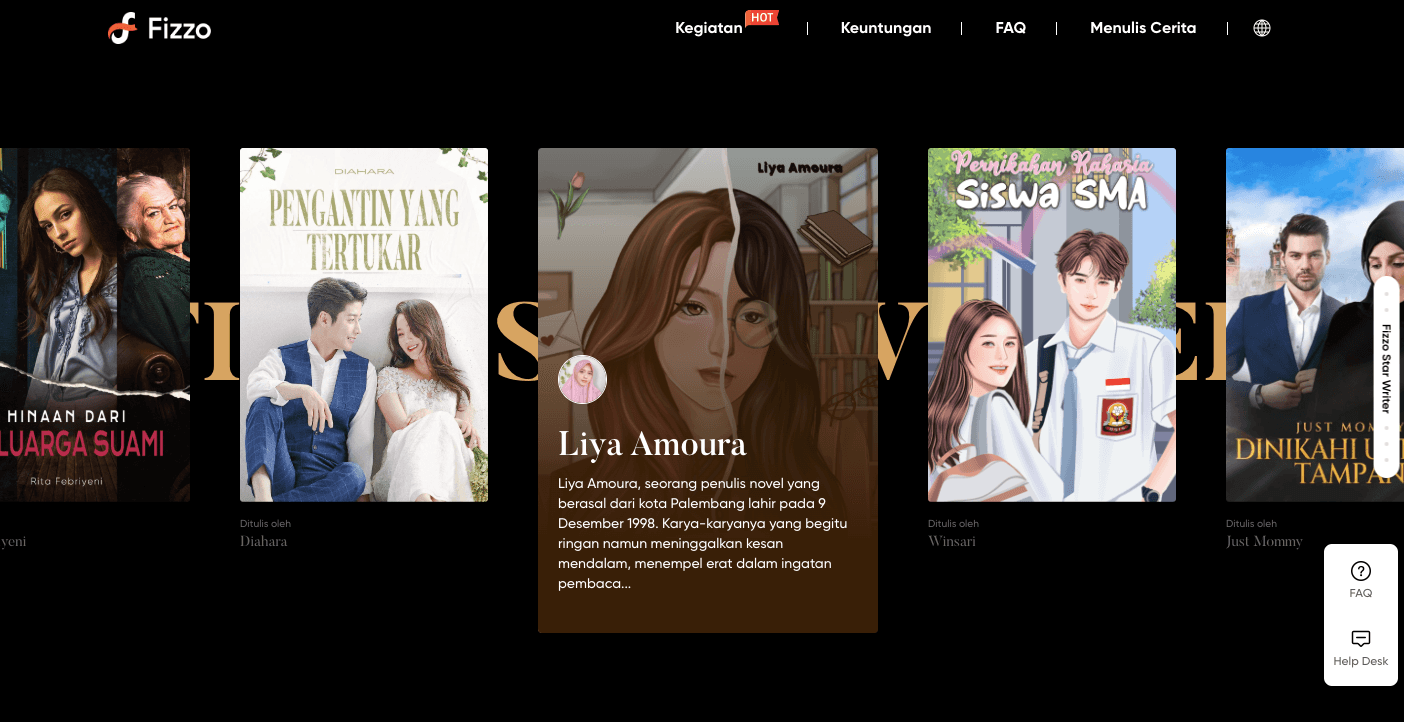Open the Kegiatan menu item
The width and height of the screenshot is (1404, 722).
pos(710,28)
